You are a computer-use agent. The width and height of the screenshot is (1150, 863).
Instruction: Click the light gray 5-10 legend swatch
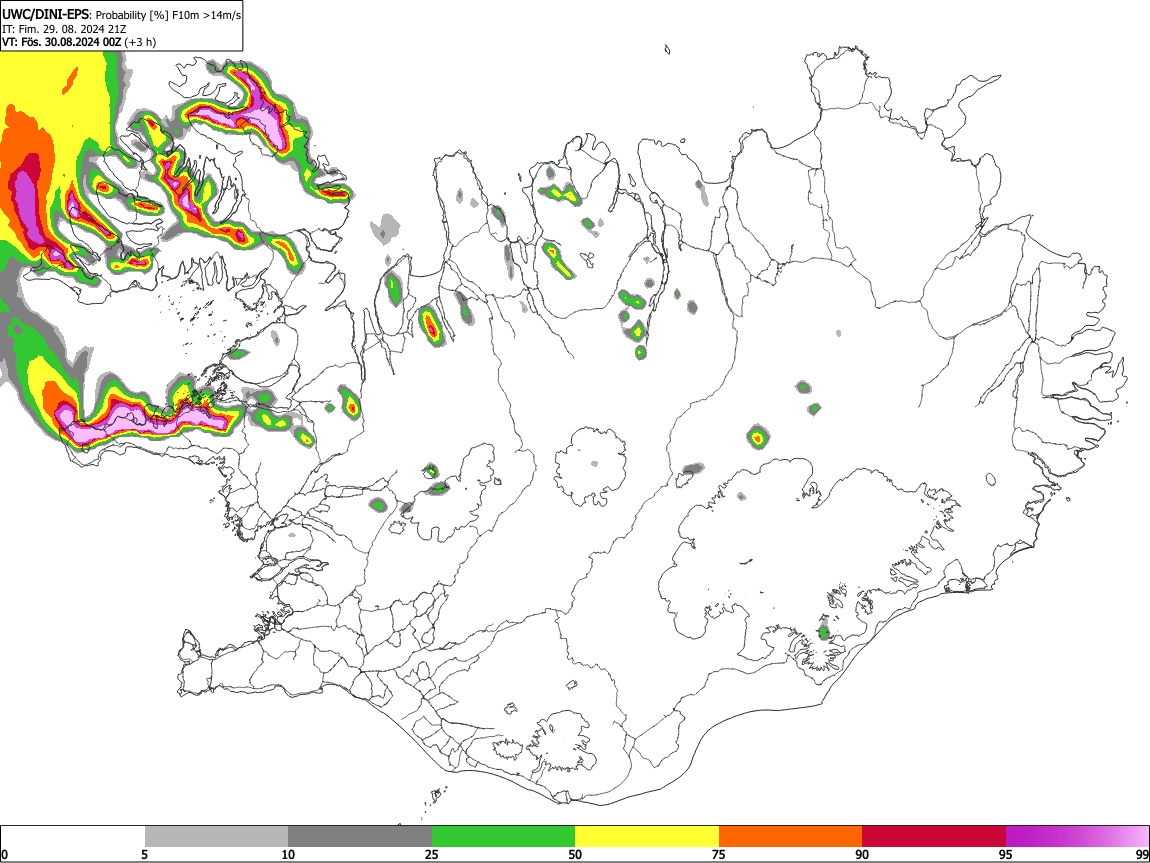click(216, 837)
